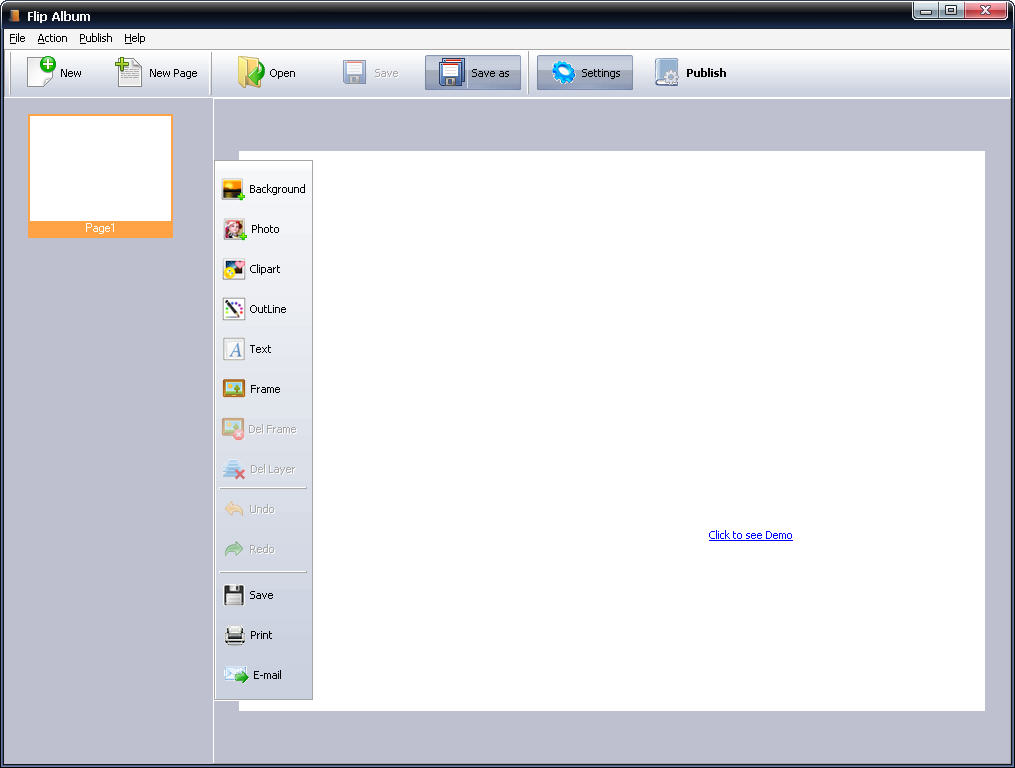Screen dimensions: 1015x768
Task: Select the Background image icon
Action: point(232,189)
